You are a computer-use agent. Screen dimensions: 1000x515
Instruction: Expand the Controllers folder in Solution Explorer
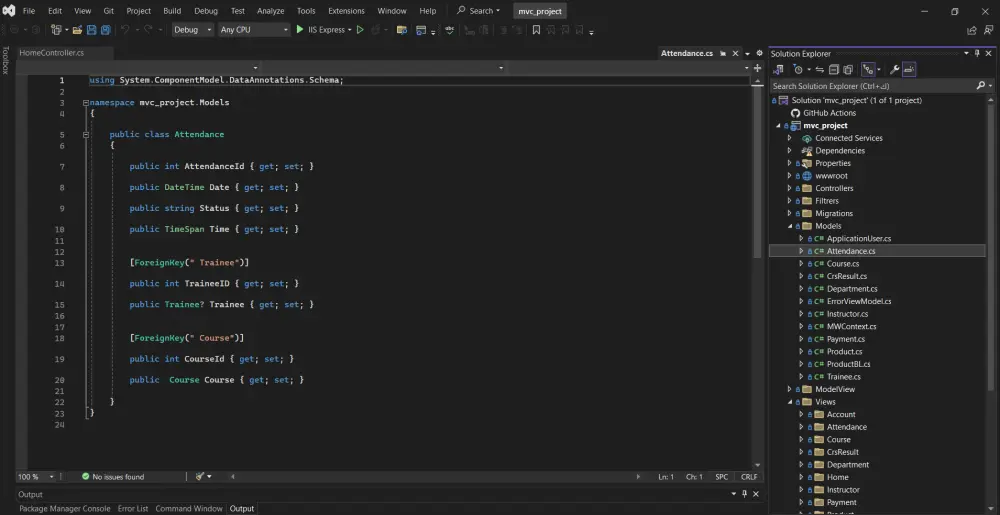click(x=789, y=188)
